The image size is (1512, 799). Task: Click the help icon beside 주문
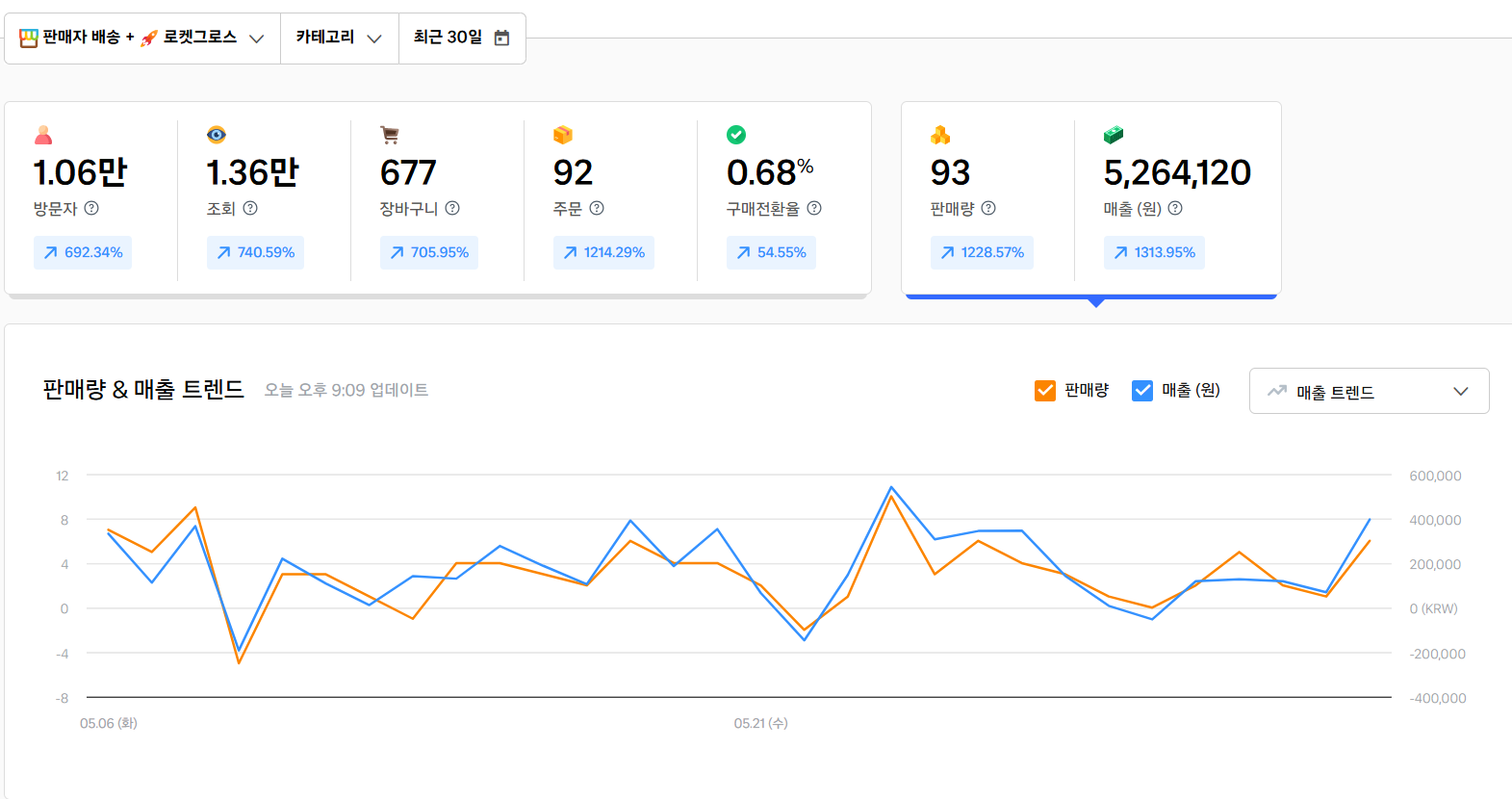tap(597, 208)
